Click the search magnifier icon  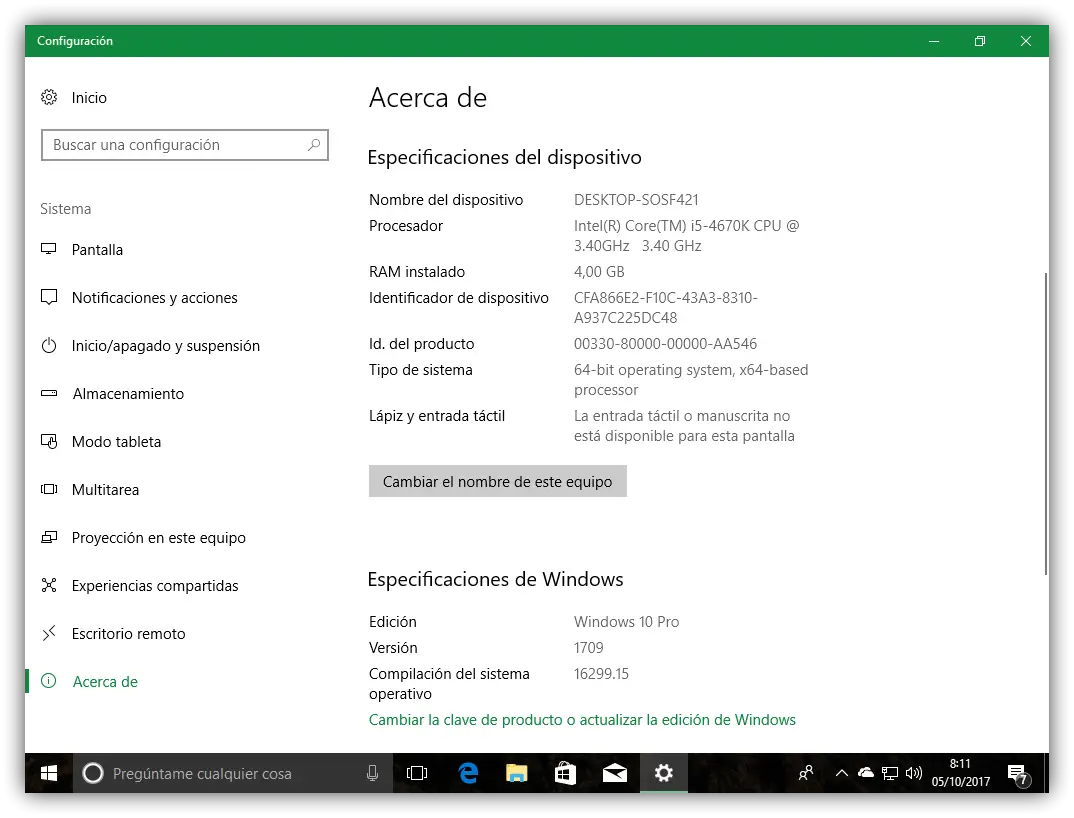pos(314,145)
